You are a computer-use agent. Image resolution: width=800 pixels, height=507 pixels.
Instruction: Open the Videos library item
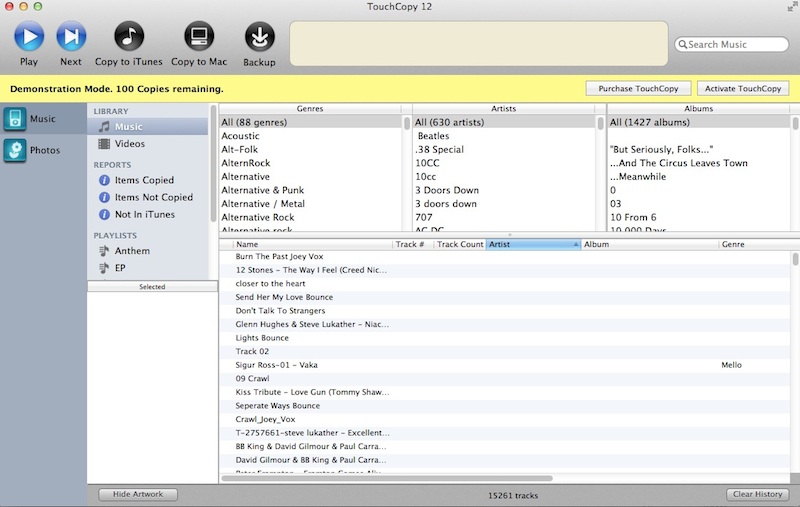(129, 144)
